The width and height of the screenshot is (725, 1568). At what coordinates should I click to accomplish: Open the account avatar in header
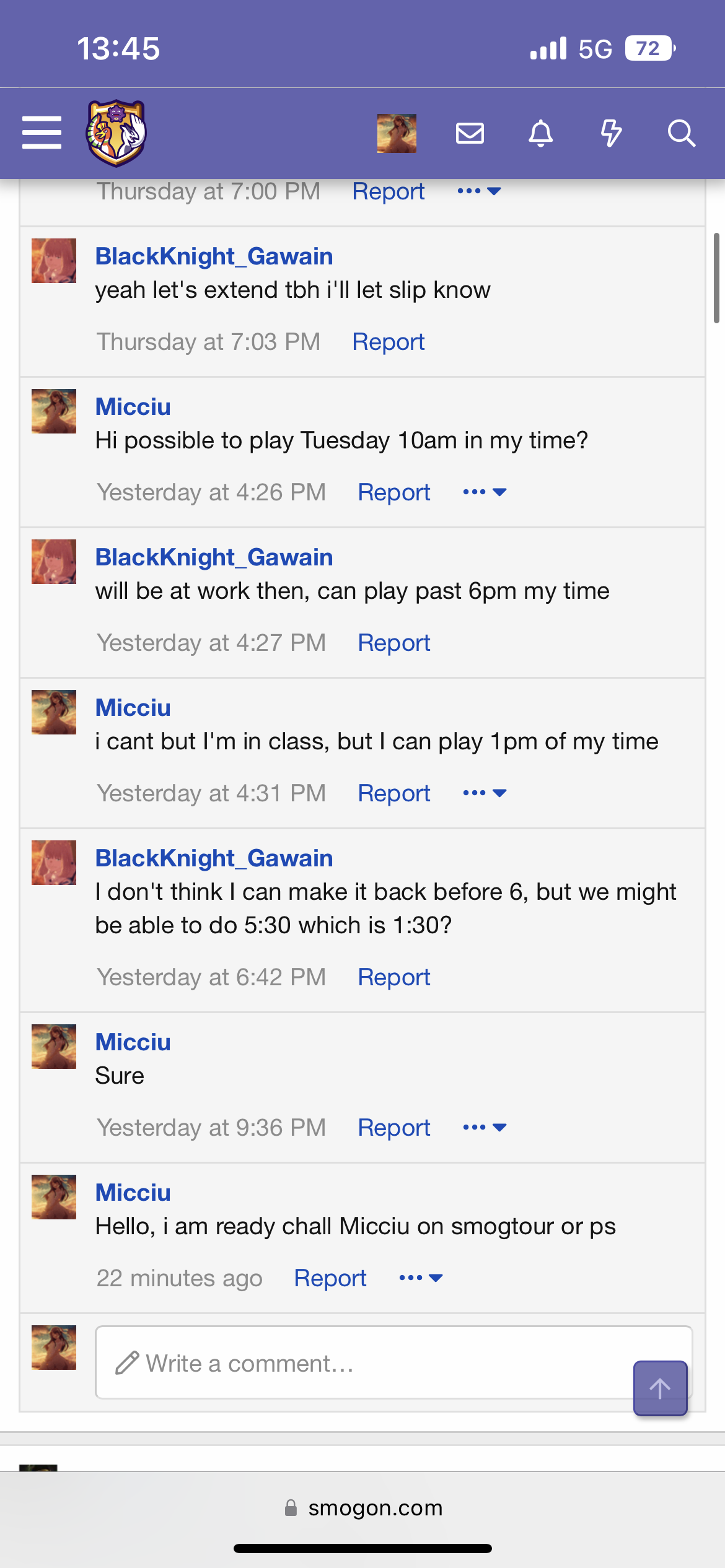(x=397, y=133)
